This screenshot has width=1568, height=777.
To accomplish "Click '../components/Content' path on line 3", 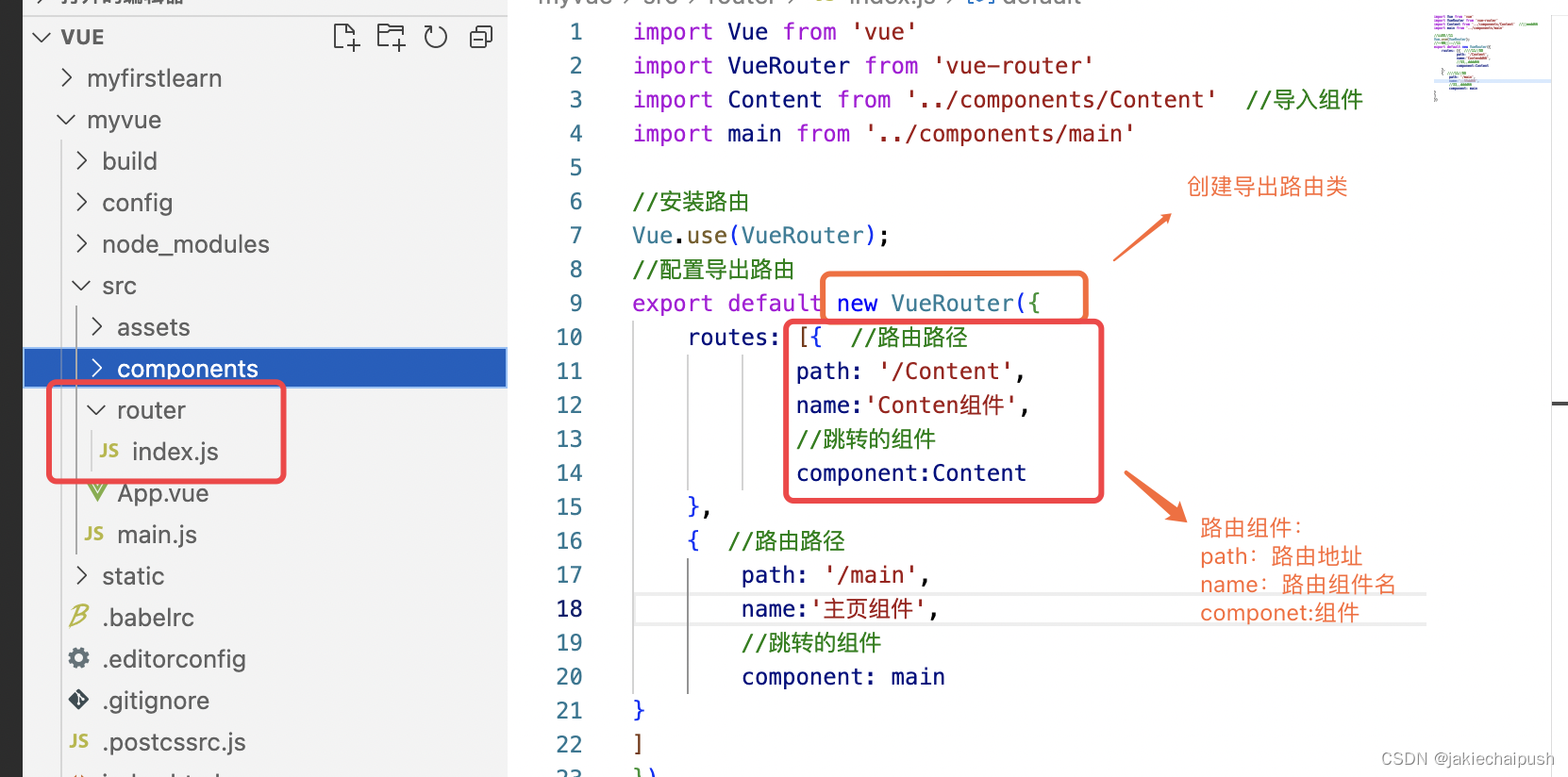I will (1061, 99).
